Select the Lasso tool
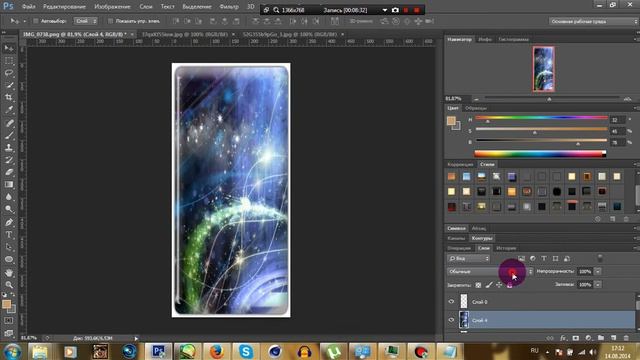 [9, 73]
